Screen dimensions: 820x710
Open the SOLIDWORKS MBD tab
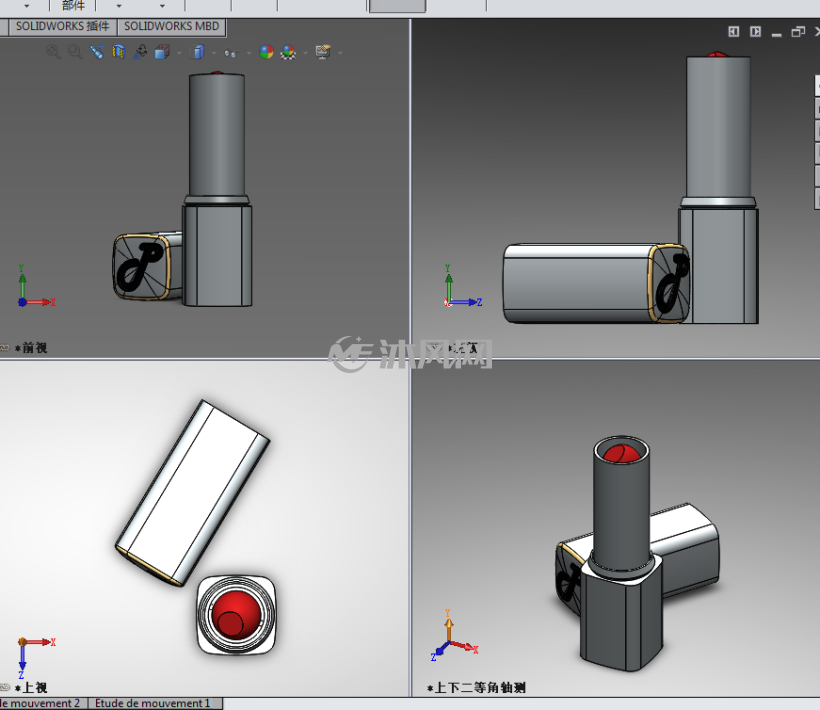coord(172,27)
